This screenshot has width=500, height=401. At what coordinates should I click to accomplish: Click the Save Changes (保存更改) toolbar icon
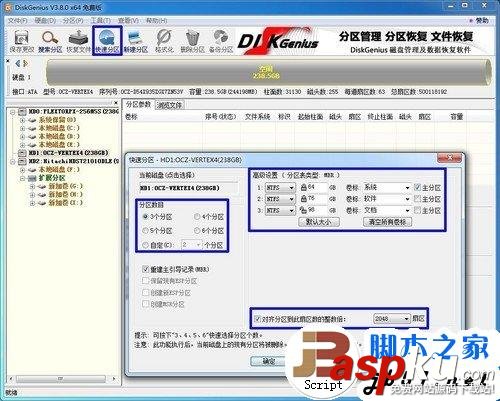click(22, 41)
